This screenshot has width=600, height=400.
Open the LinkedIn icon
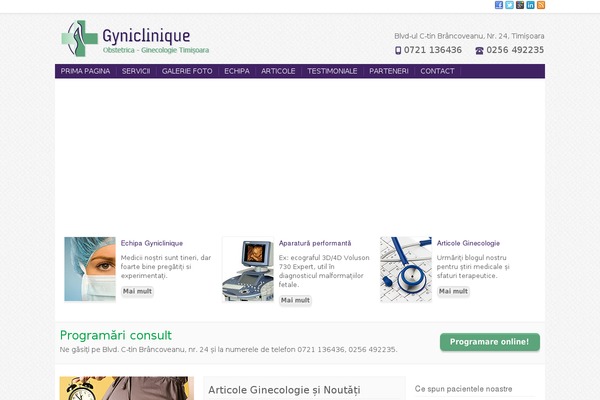point(530,5)
